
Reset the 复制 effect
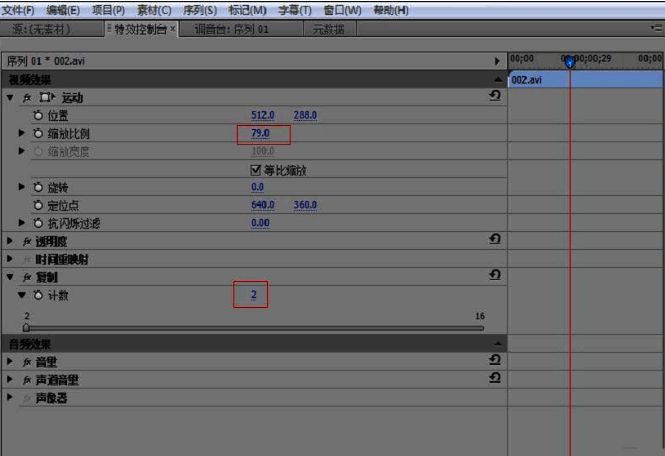click(x=495, y=275)
